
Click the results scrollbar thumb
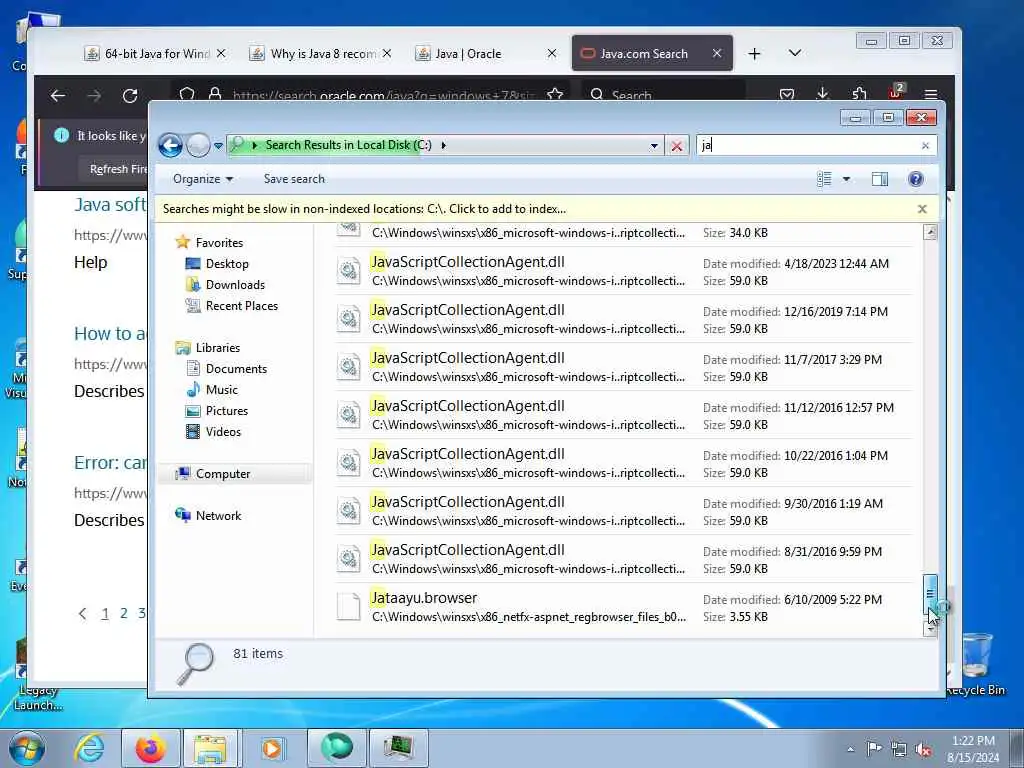pos(930,594)
